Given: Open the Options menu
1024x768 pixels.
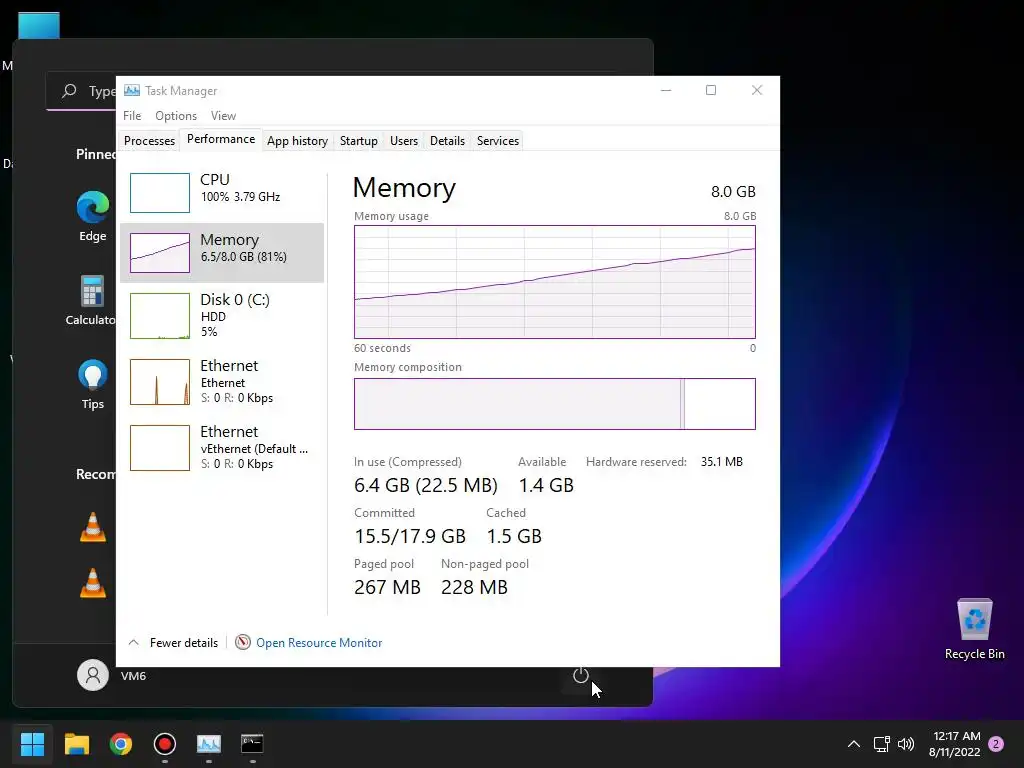Looking at the screenshot, I should coord(176,116).
